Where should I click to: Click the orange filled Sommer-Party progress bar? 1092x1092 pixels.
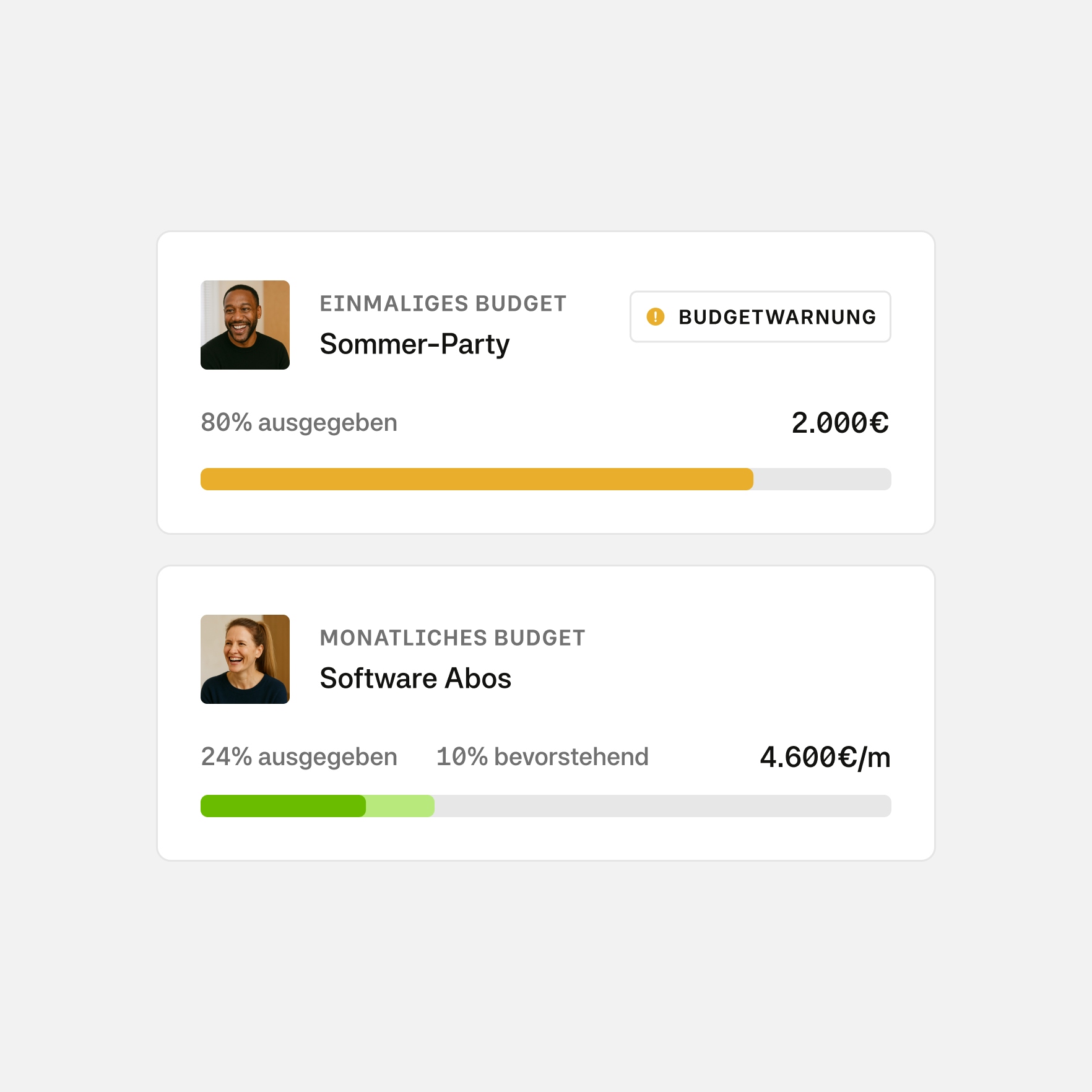(477, 479)
